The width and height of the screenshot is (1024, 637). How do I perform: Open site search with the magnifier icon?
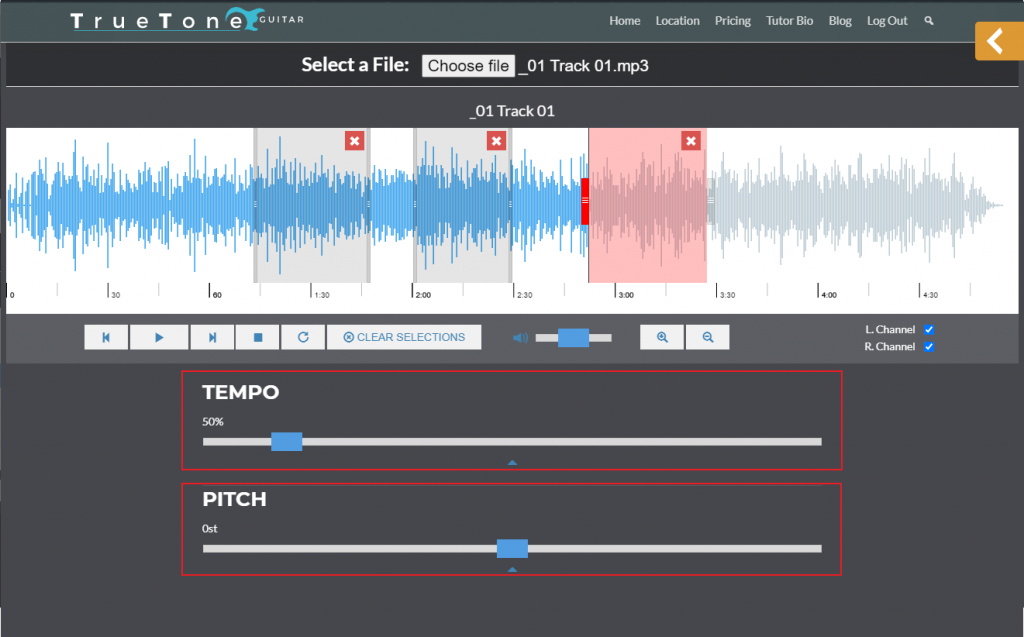pyautogui.click(x=928, y=20)
